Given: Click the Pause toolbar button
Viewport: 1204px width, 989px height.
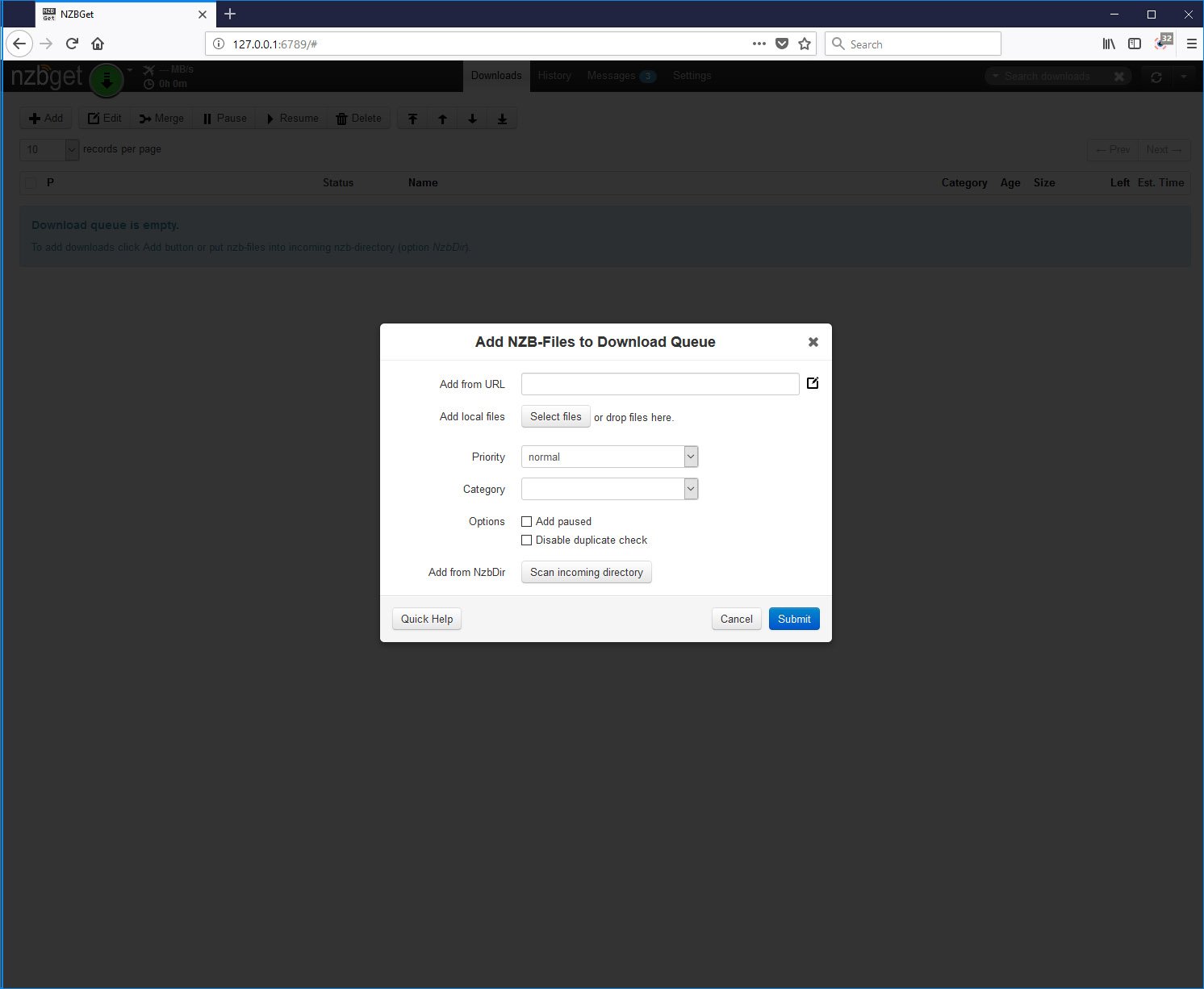Looking at the screenshot, I should pyautogui.click(x=224, y=119).
